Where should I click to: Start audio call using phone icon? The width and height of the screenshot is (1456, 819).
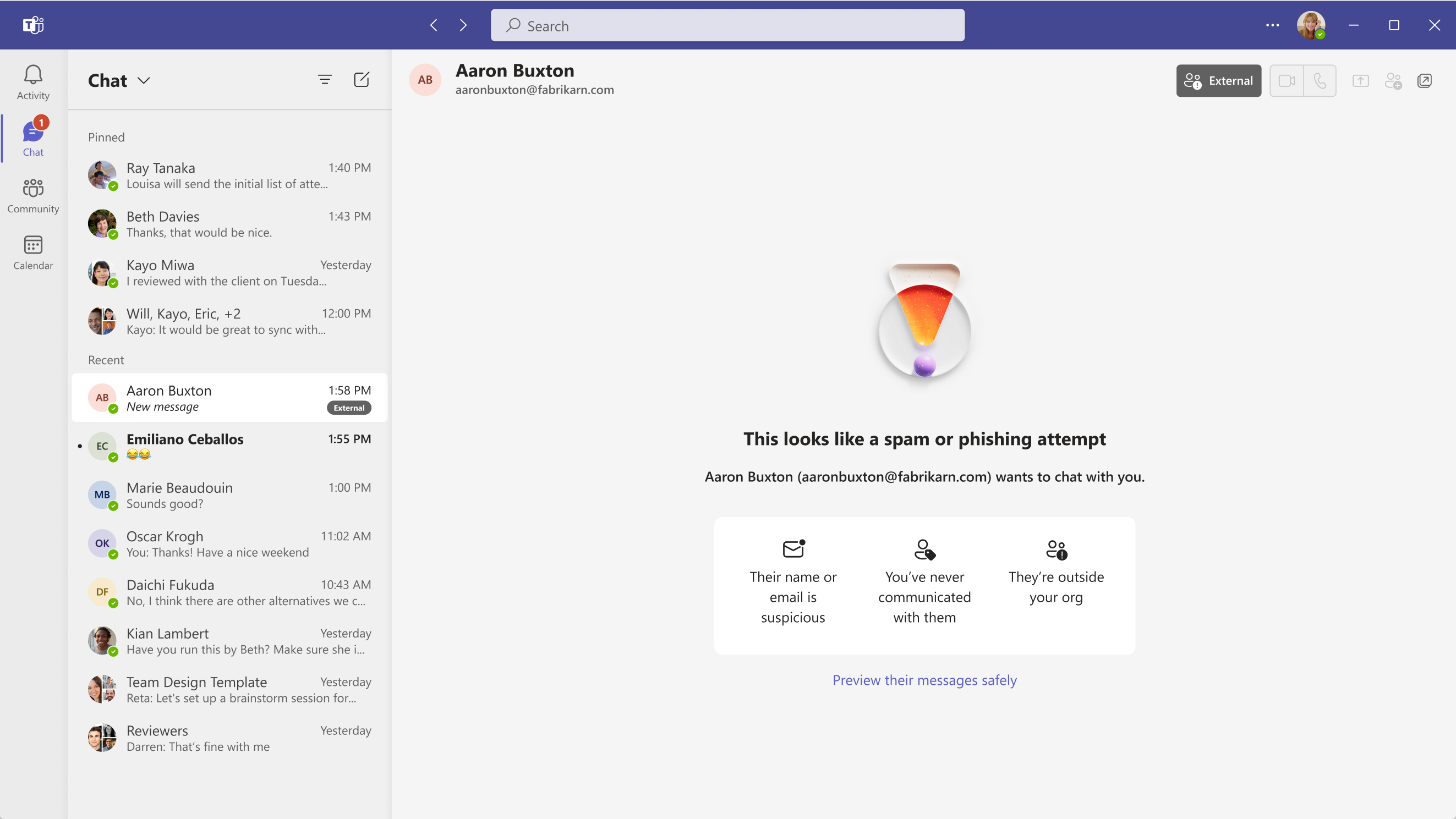[x=1320, y=81]
